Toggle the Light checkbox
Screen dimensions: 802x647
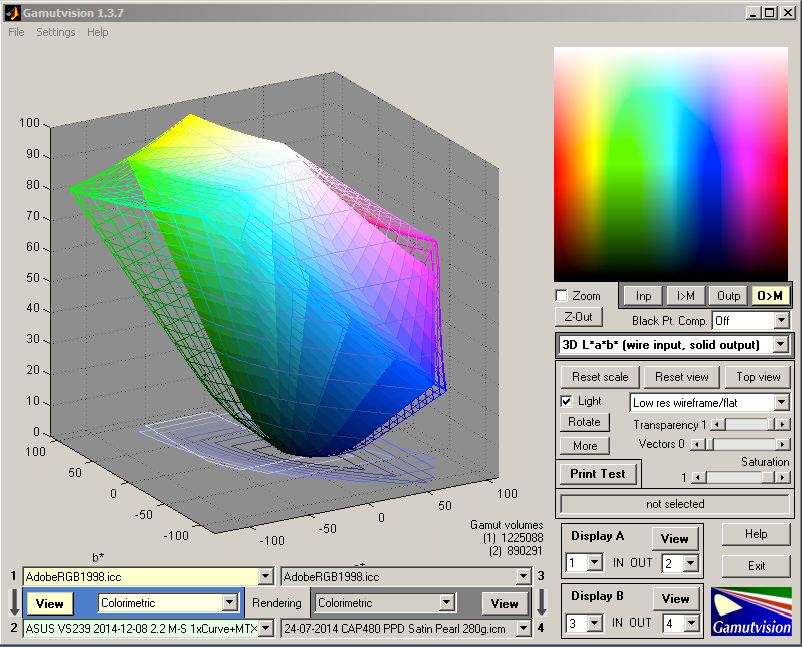click(567, 401)
